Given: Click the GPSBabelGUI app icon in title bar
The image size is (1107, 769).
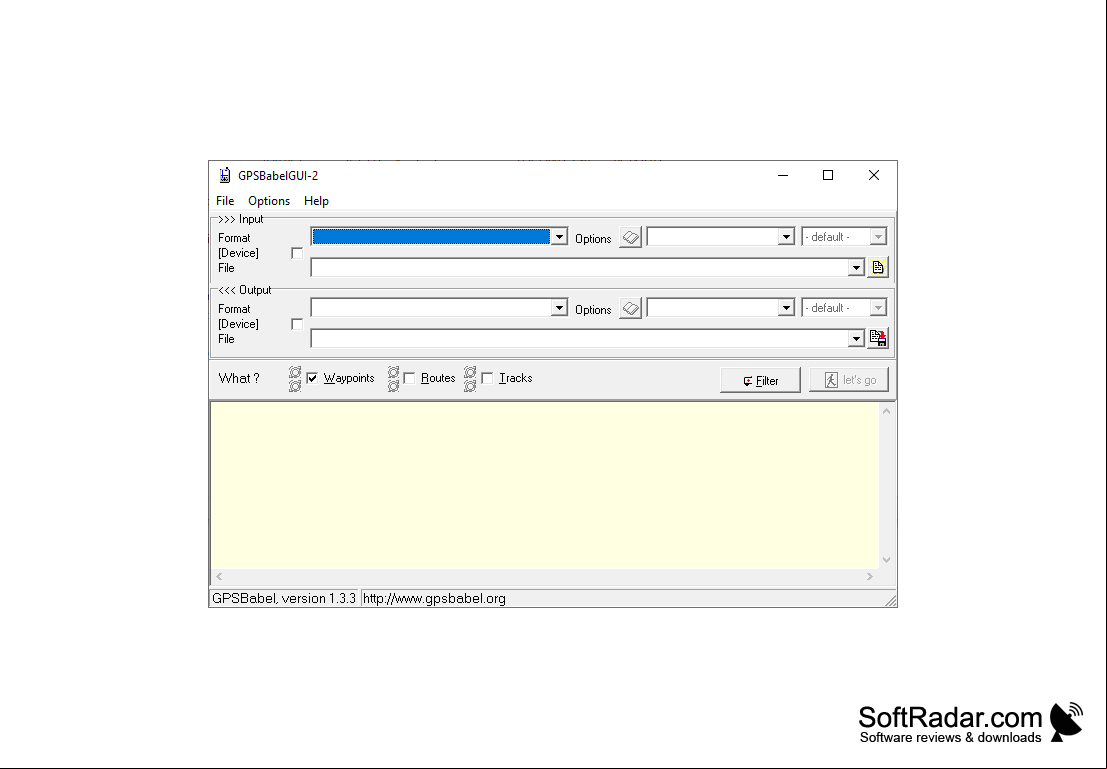Looking at the screenshot, I should [x=225, y=175].
